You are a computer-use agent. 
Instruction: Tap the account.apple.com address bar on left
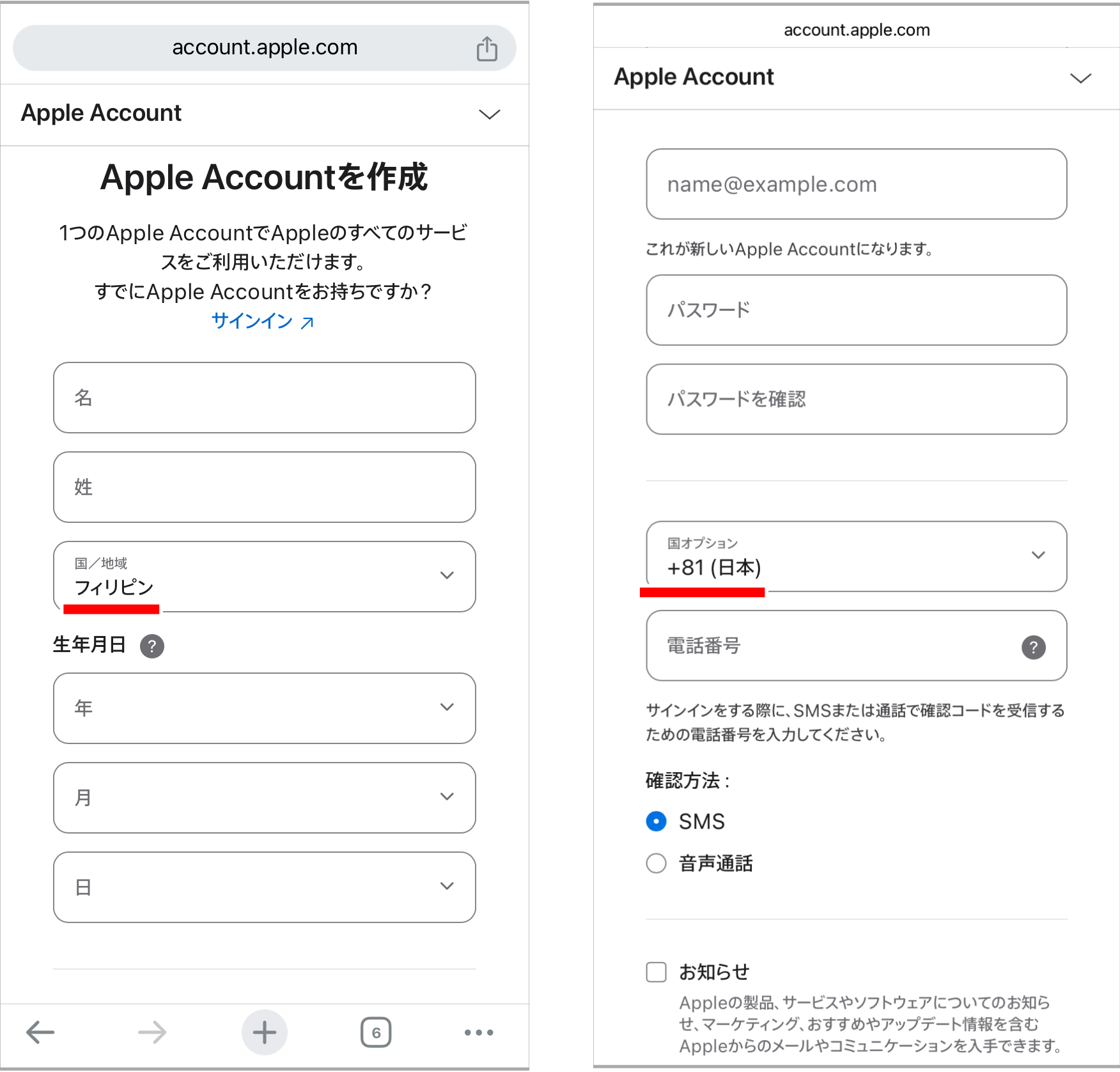pos(265,48)
